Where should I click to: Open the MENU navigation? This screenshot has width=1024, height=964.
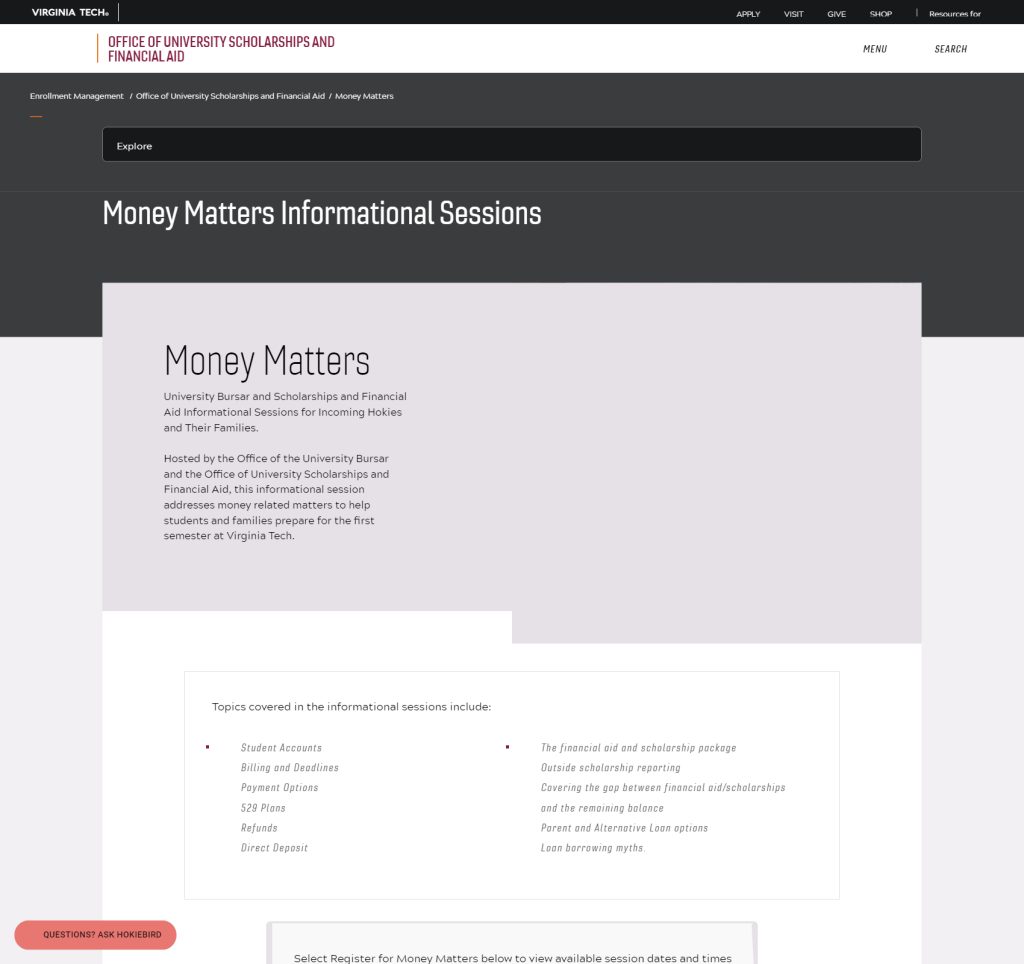tap(874, 49)
